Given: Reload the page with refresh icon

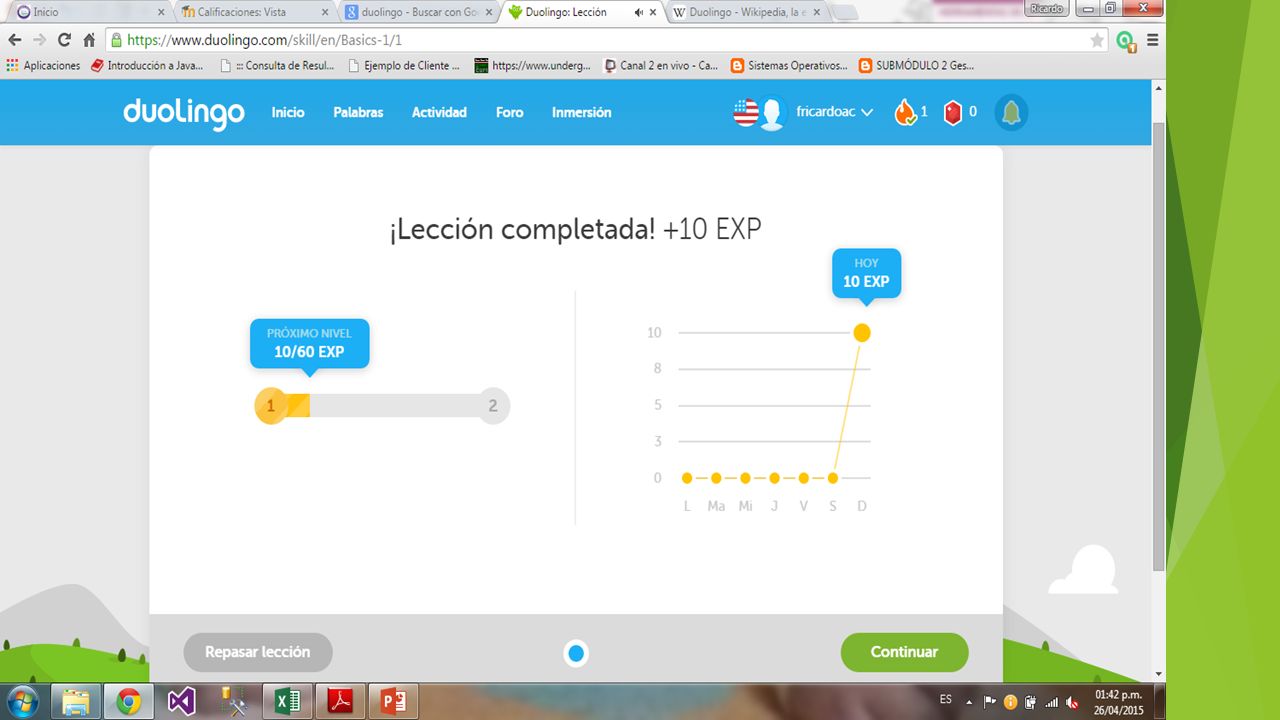Looking at the screenshot, I should tap(65, 40).
